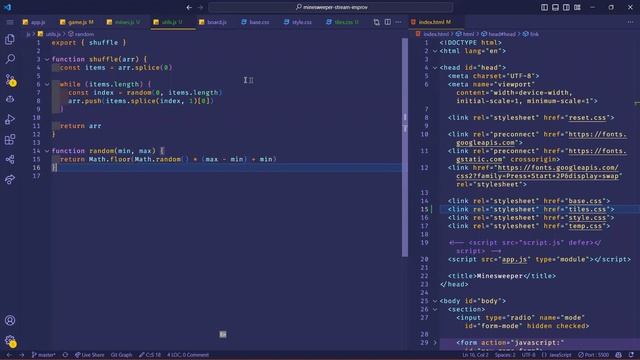
Task: Open the Search view in activity bar
Action: (x=10, y=59)
